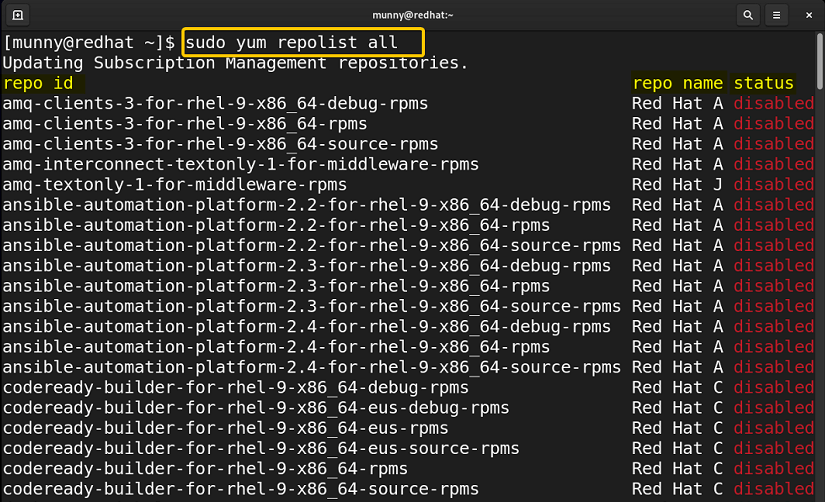Image resolution: width=825 pixels, height=502 pixels.
Task: Select ansible-automation-platform-2.2 source-rpms repo id
Action: coord(311,245)
